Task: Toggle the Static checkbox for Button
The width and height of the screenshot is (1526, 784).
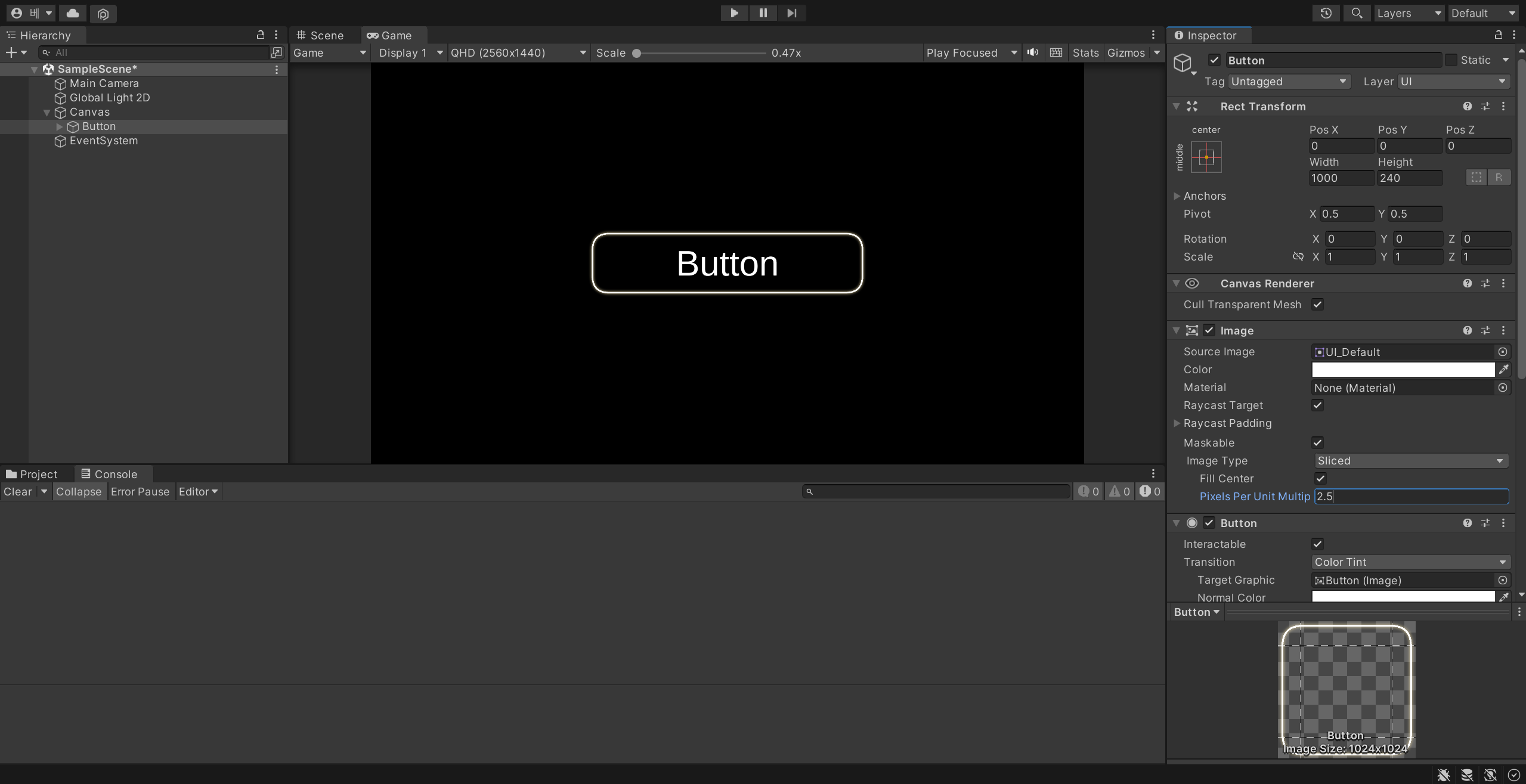Action: [x=1451, y=60]
